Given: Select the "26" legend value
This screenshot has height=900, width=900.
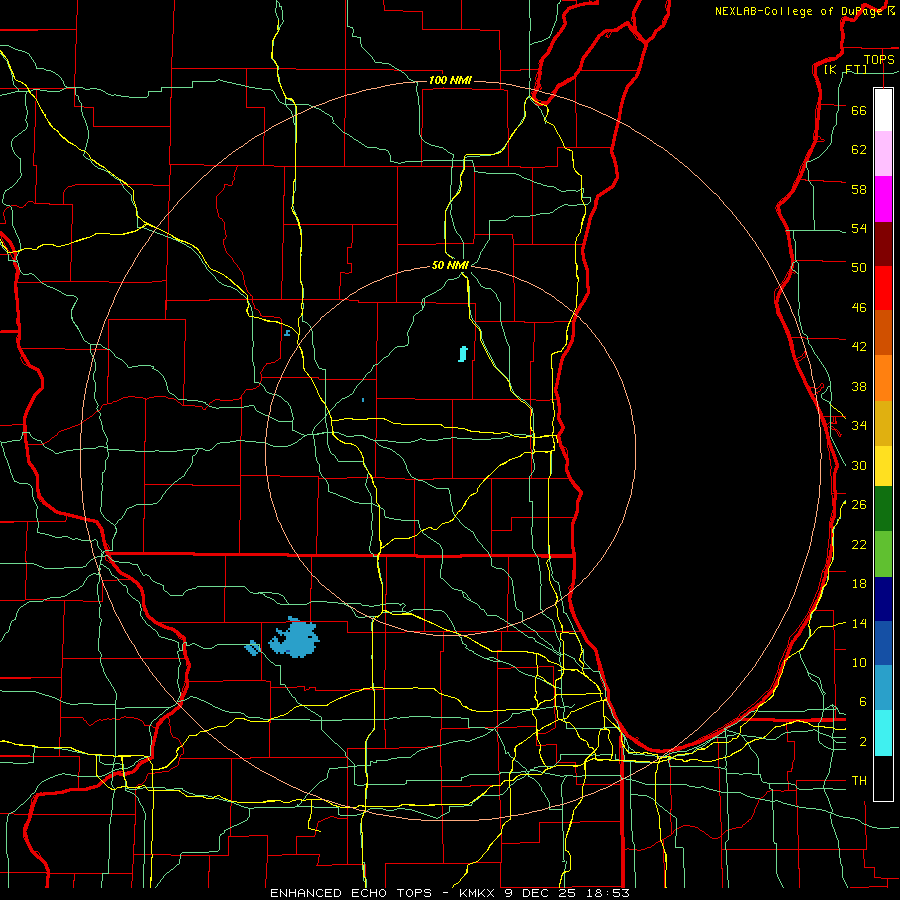Looking at the screenshot, I should [x=859, y=505].
